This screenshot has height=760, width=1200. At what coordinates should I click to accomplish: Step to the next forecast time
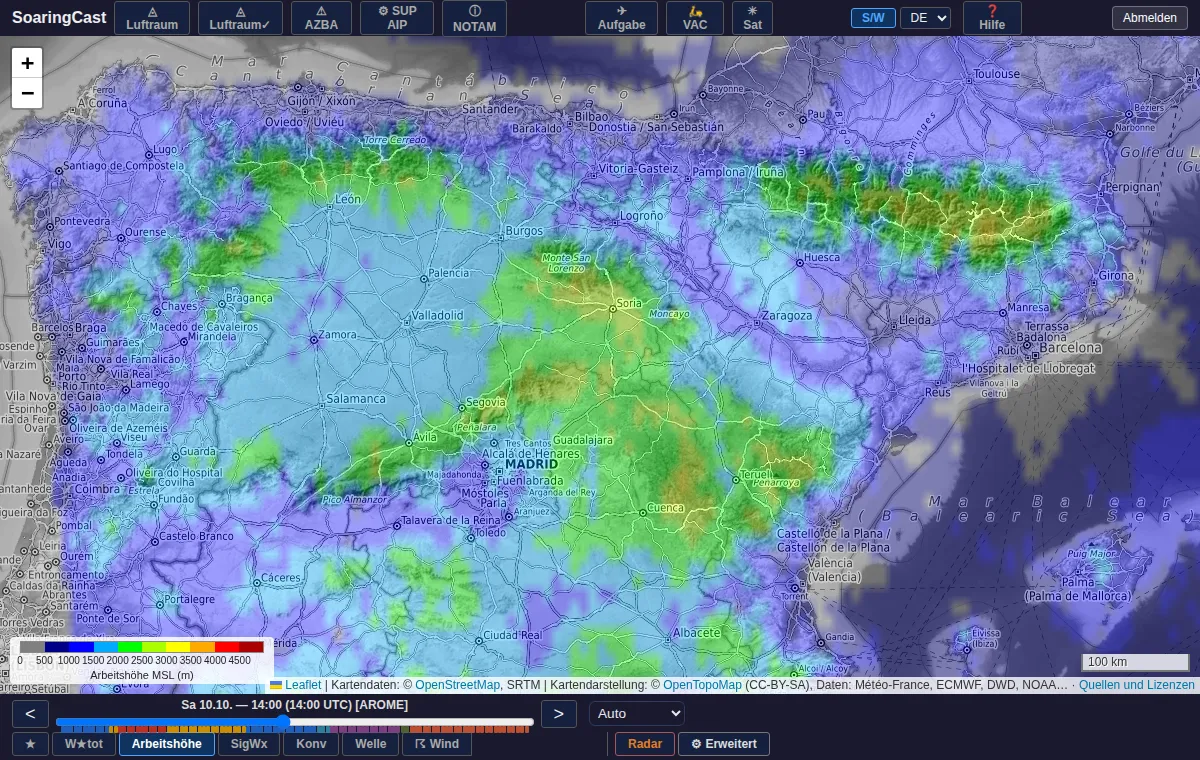[x=558, y=714]
